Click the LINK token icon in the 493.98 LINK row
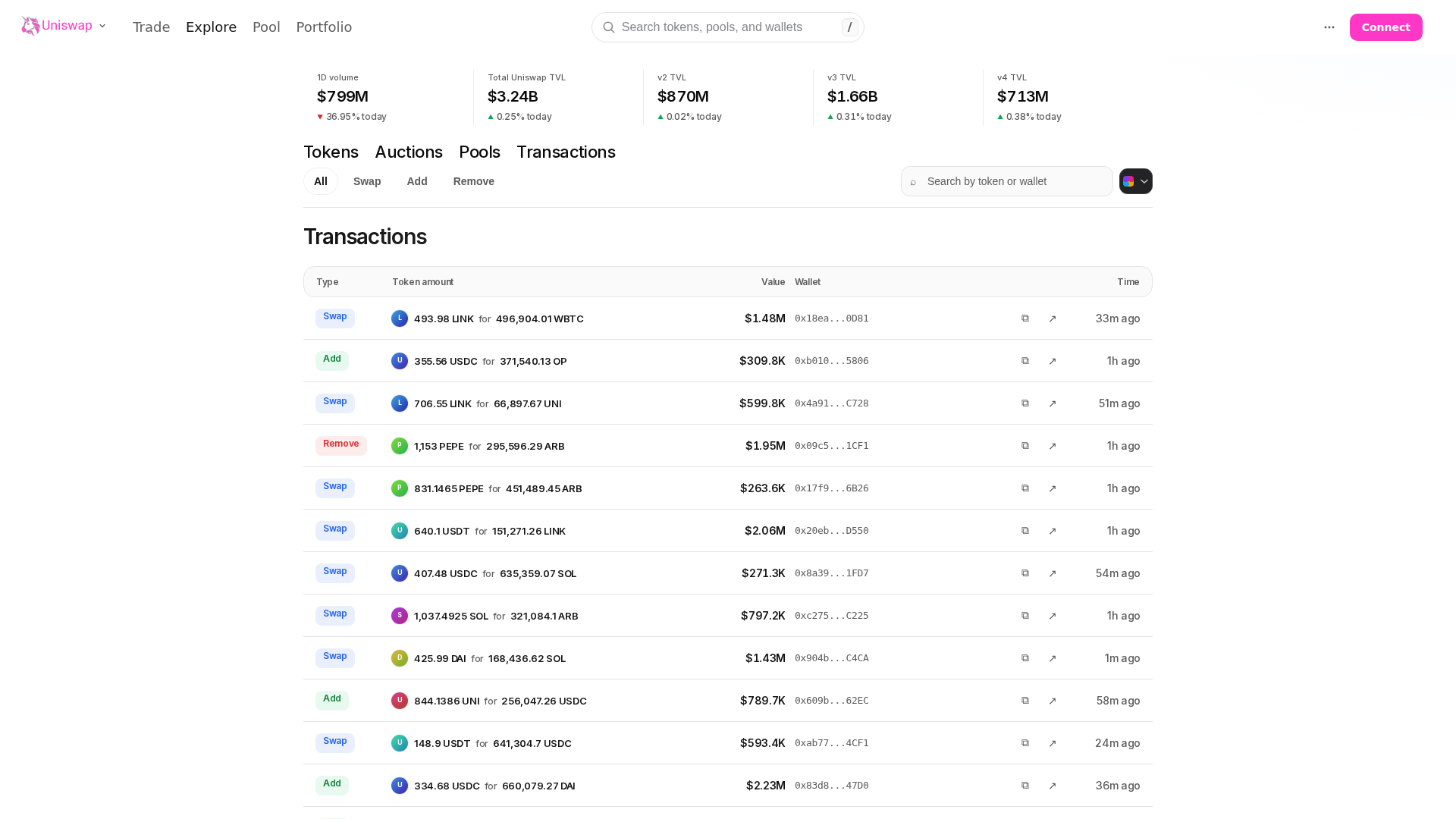Viewport: 1456px width, 819px height. (x=400, y=318)
